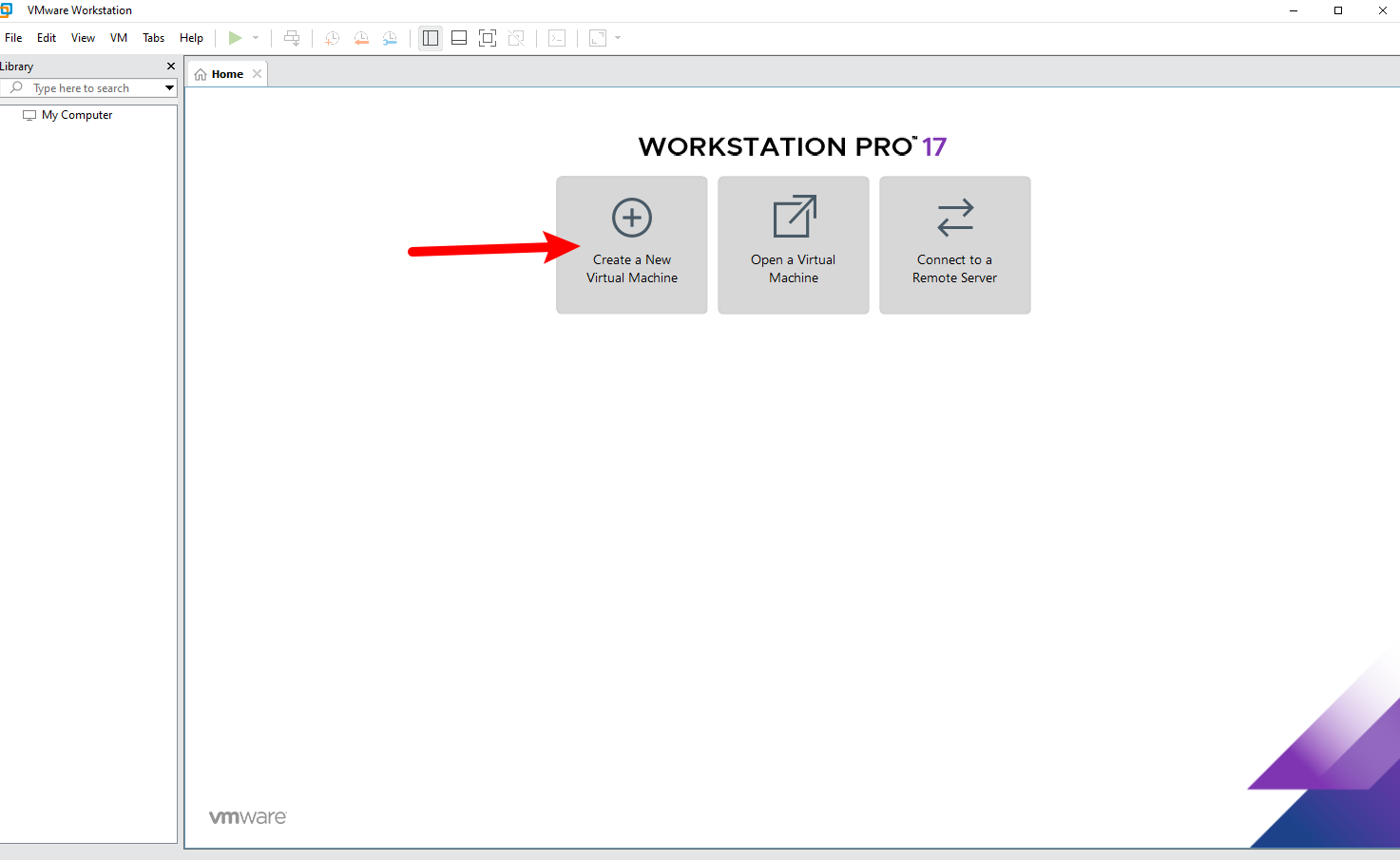The width and height of the screenshot is (1400, 860).
Task: Open the File menu
Action: pos(13,38)
